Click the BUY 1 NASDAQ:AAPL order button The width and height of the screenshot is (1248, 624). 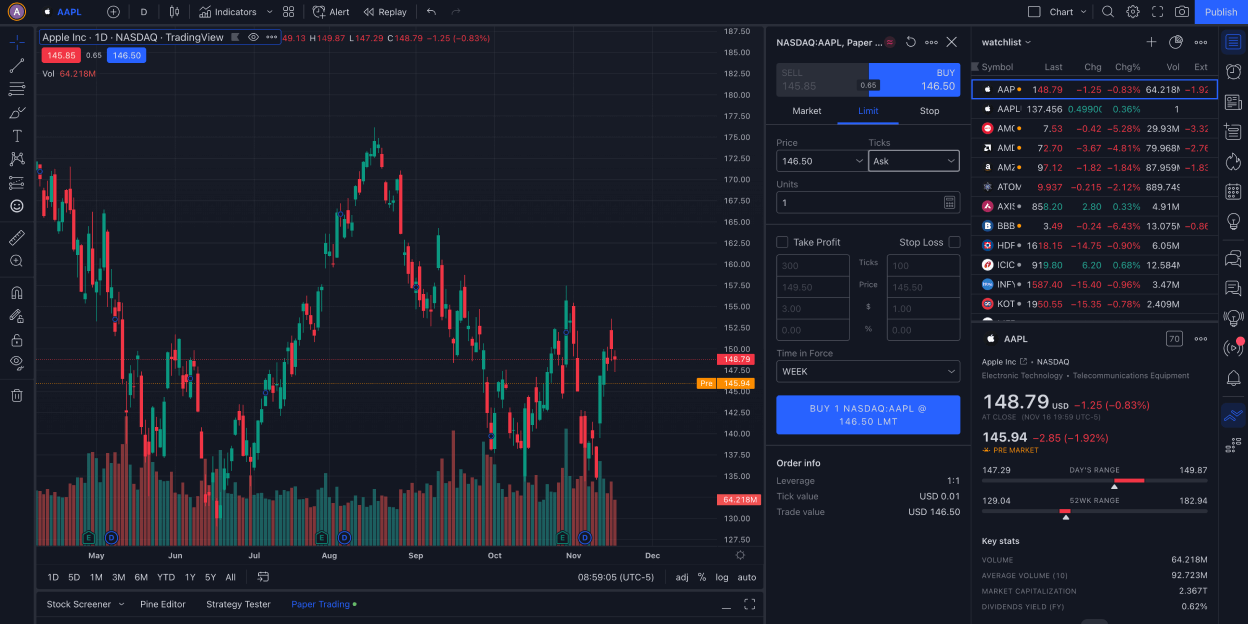tap(868, 415)
